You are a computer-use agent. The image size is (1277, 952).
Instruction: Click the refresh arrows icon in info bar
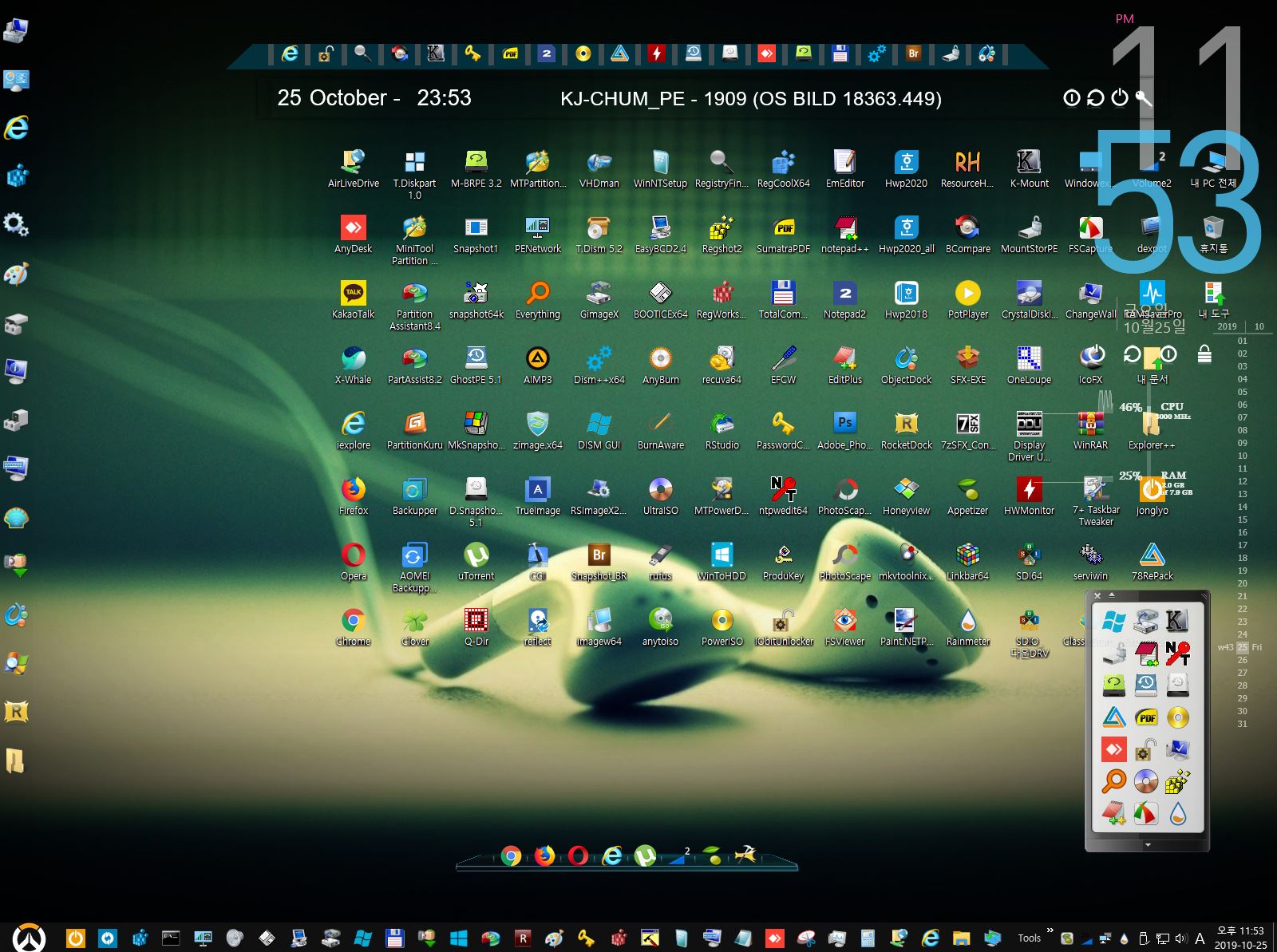pyautogui.click(x=1096, y=97)
